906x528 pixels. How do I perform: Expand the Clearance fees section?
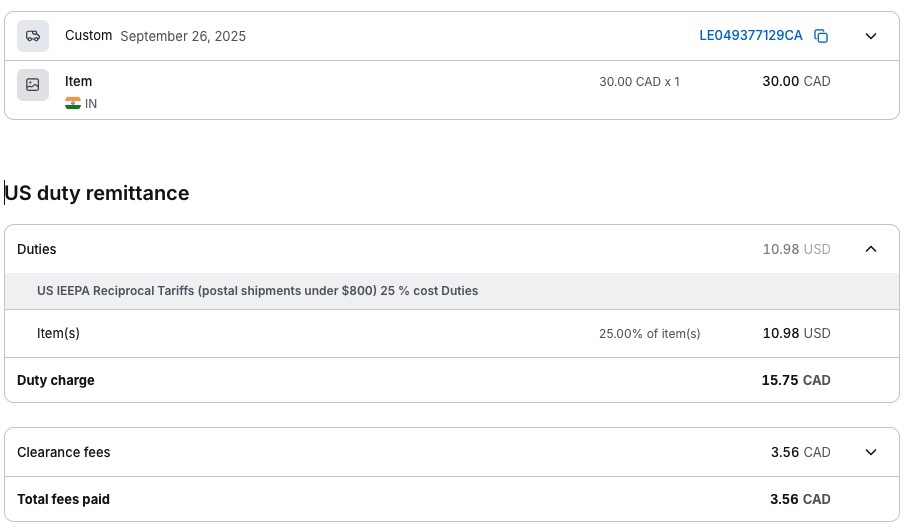coord(870,452)
